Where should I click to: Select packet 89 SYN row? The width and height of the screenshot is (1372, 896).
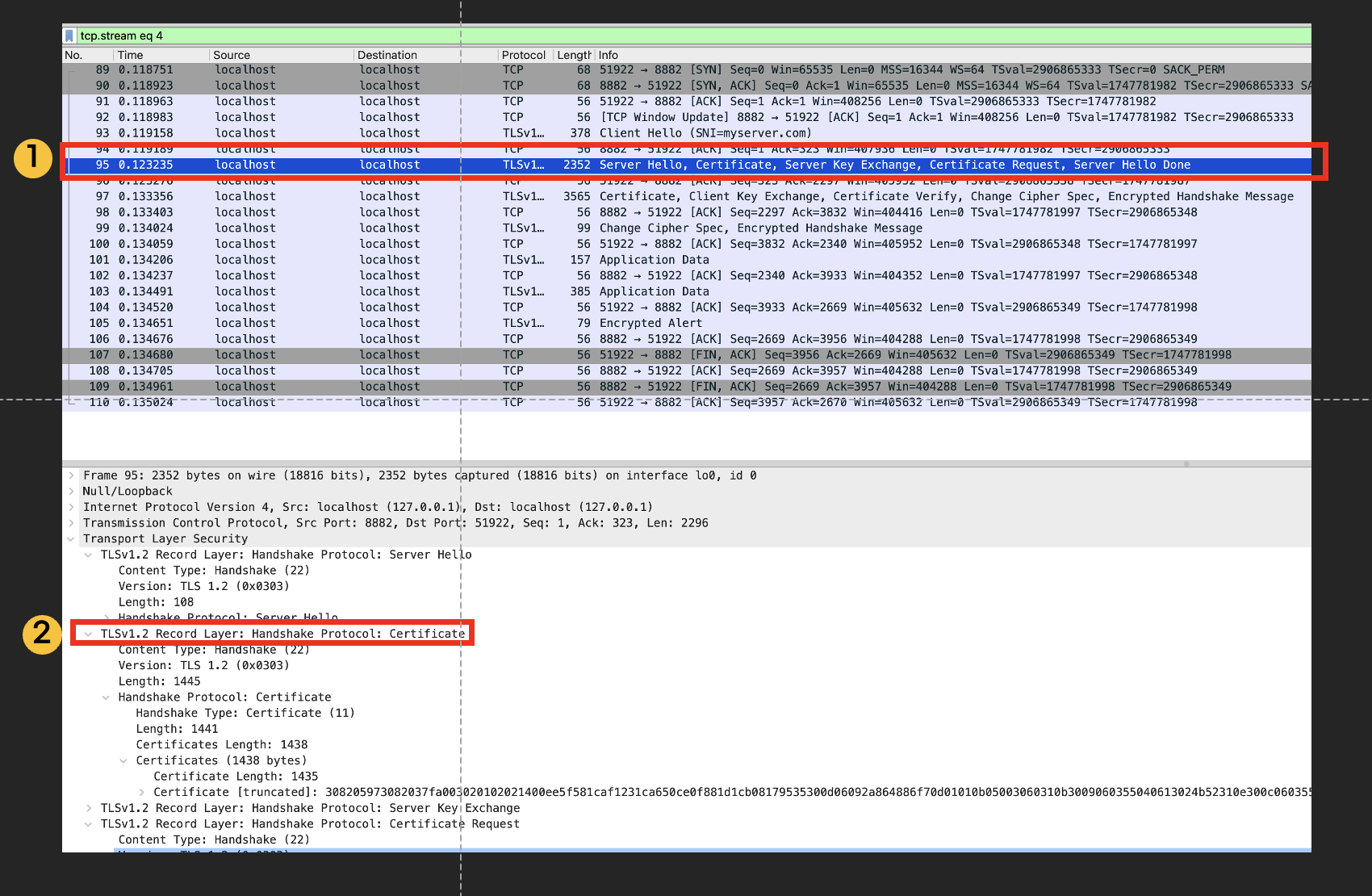tap(687, 70)
